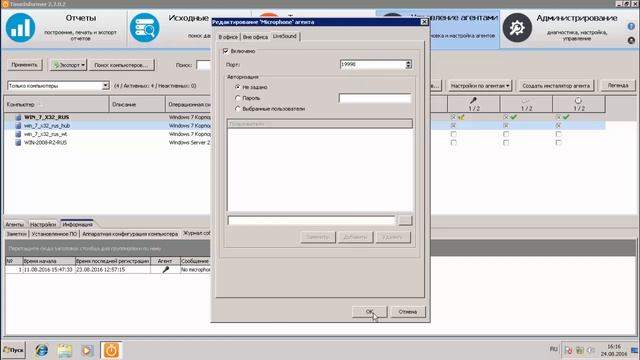Click the Порт number field
640x360 pixels.
point(372,64)
